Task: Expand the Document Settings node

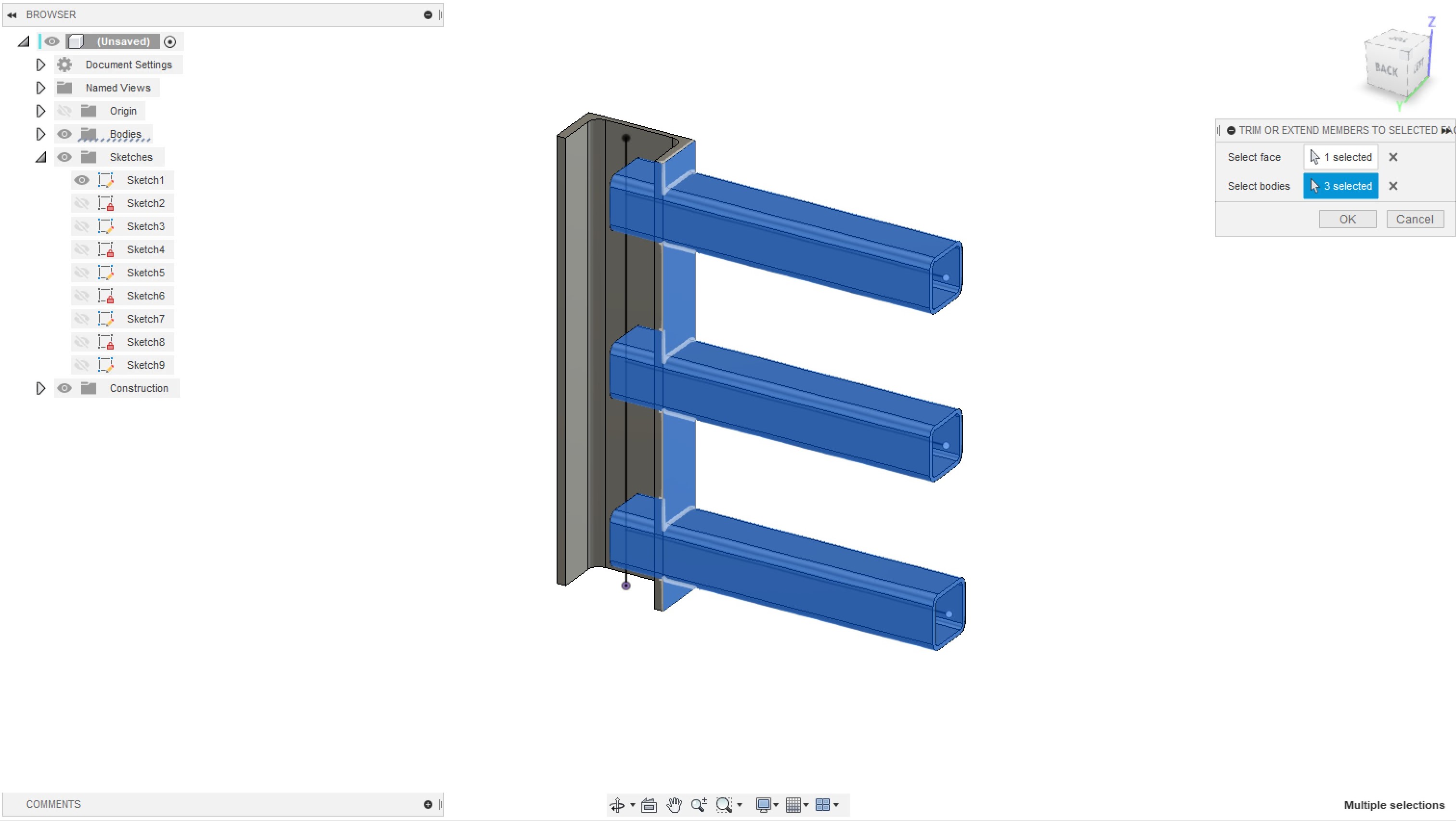Action: 41,65
